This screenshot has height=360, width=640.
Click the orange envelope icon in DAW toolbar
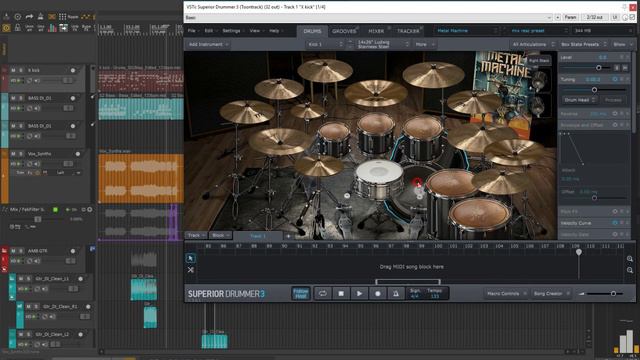[52, 17]
